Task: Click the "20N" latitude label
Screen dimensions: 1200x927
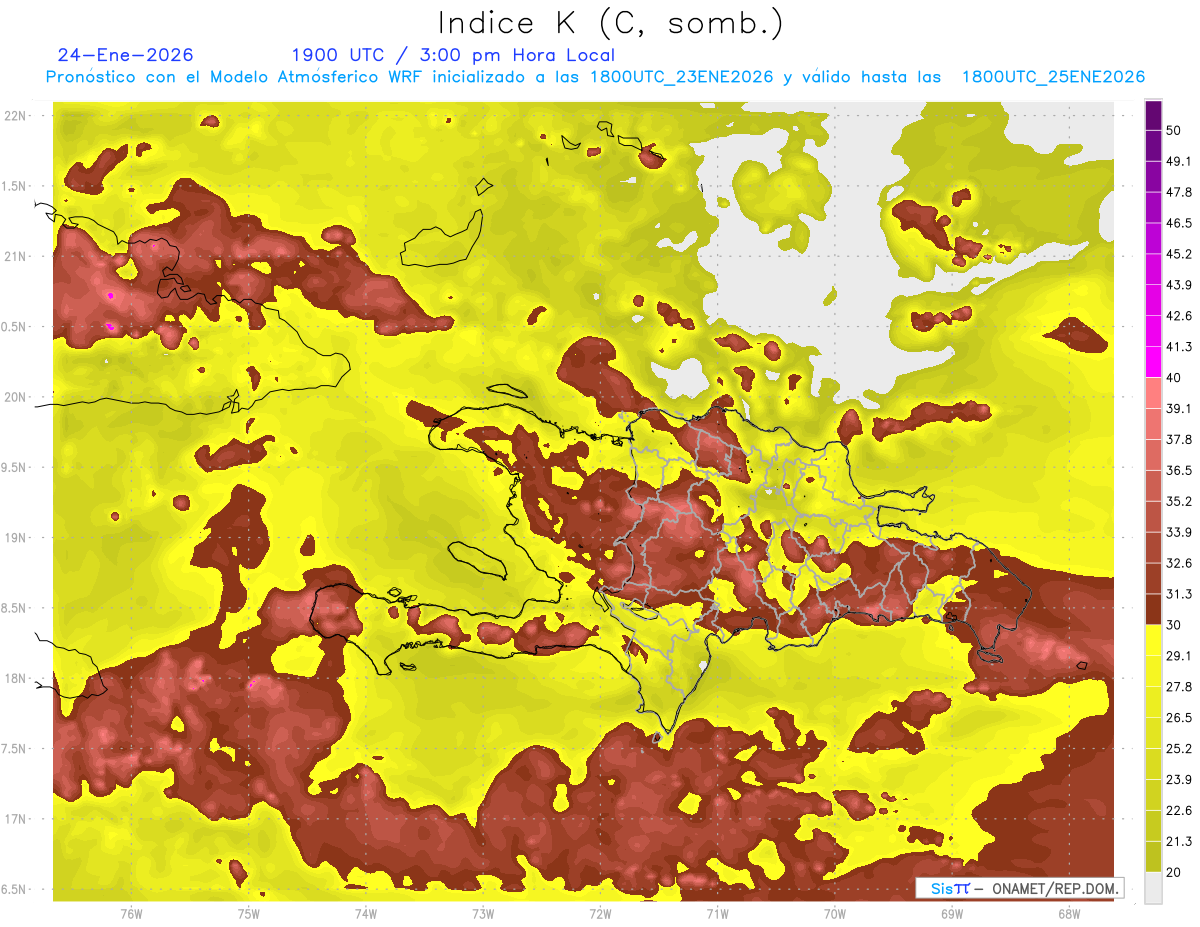Action: [x=15, y=397]
